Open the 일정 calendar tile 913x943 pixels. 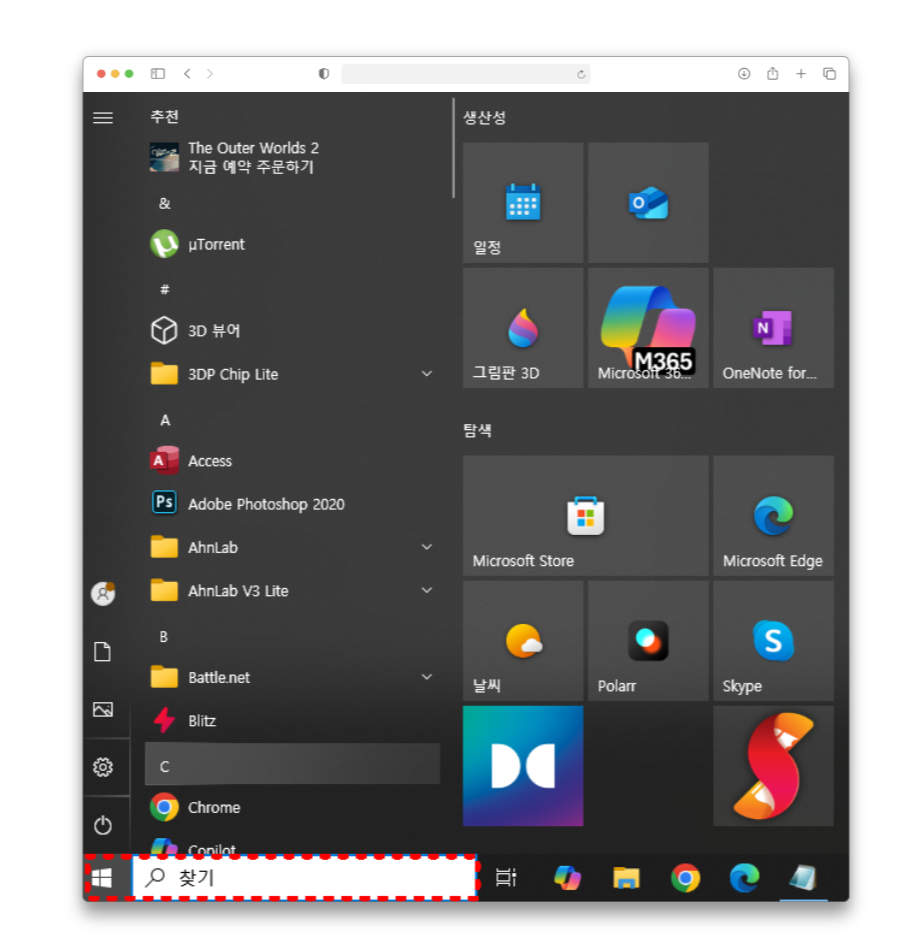coord(523,203)
